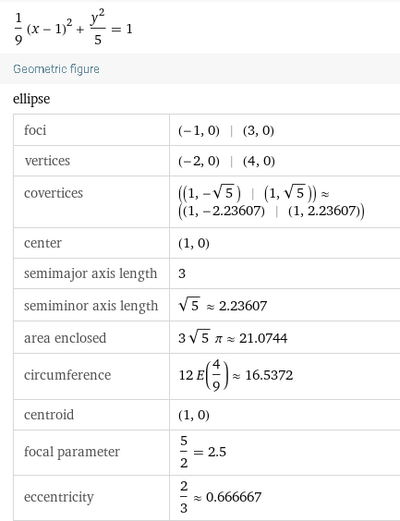Viewport: 400px width, 521px height.
Task: Select the area enclosed label
Action: (65, 338)
